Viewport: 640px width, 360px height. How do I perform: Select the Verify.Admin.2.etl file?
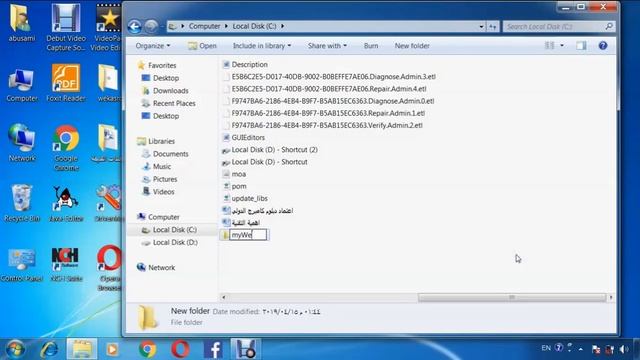(x=327, y=125)
